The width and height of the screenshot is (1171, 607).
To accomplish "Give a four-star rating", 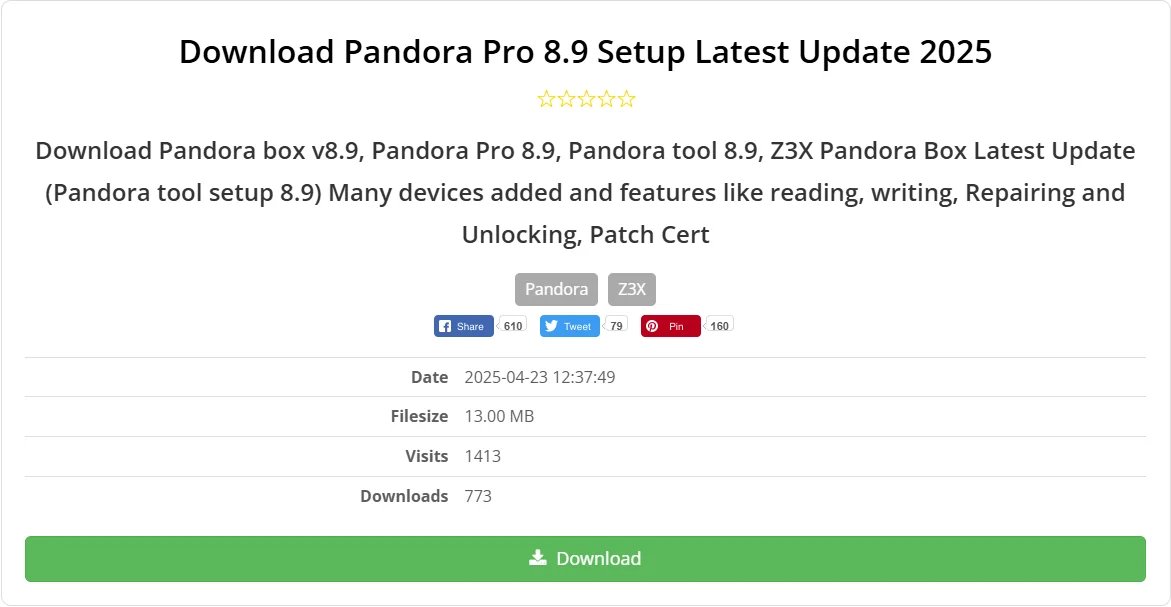I will [607, 98].
